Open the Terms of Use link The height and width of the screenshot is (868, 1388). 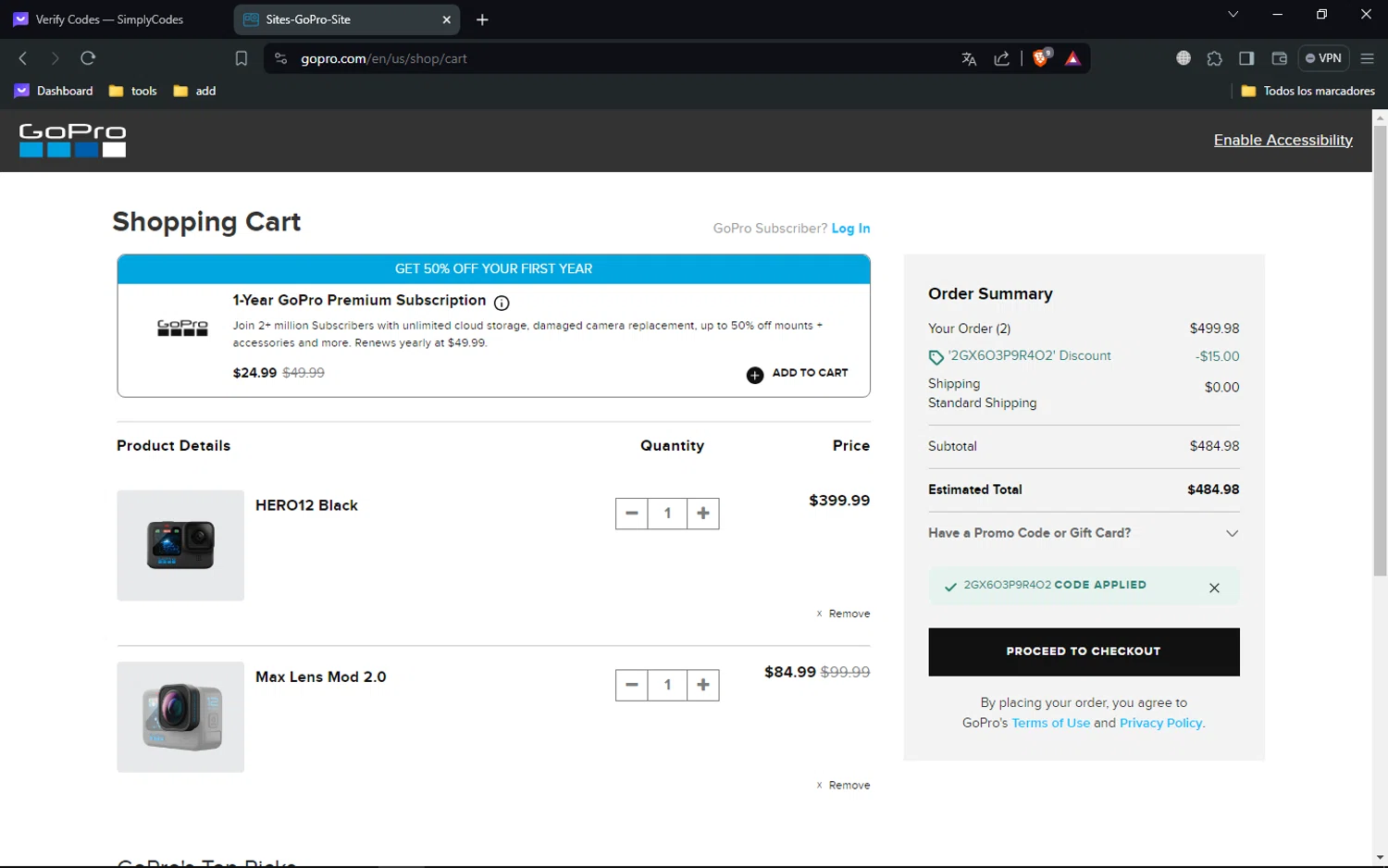(1050, 723)
